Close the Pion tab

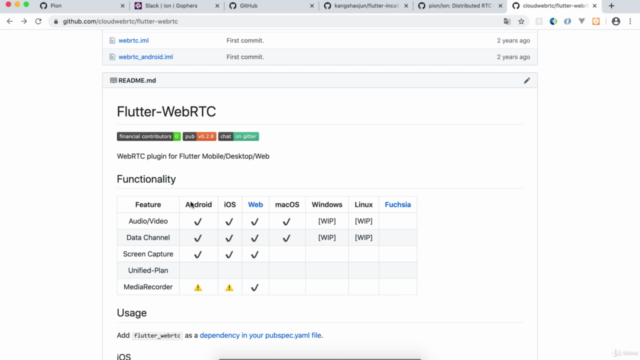click(x=122, y=6)
